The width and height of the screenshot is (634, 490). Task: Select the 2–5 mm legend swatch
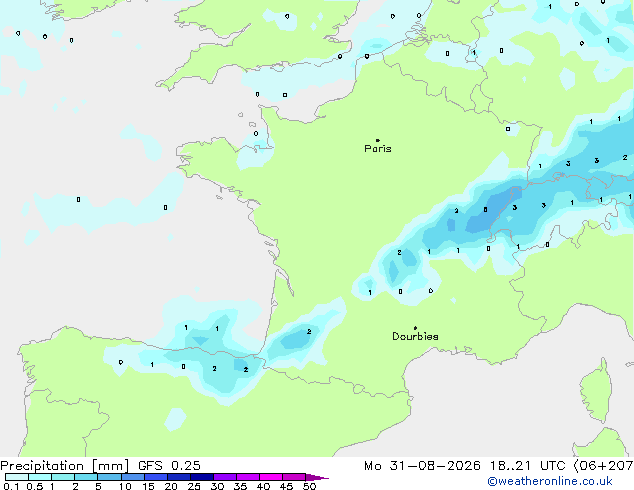(86, 477)
